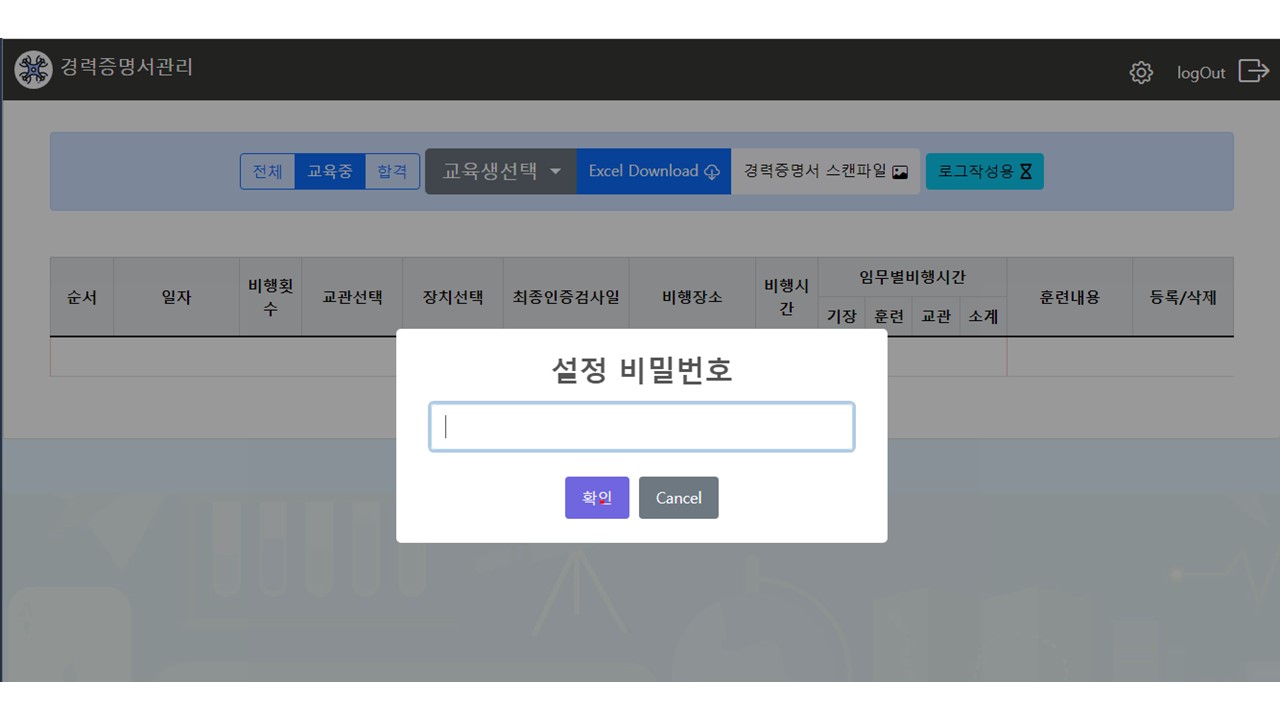Confirm password with the 확인 button
The image size is (1280, 720).
coord(597,497)
